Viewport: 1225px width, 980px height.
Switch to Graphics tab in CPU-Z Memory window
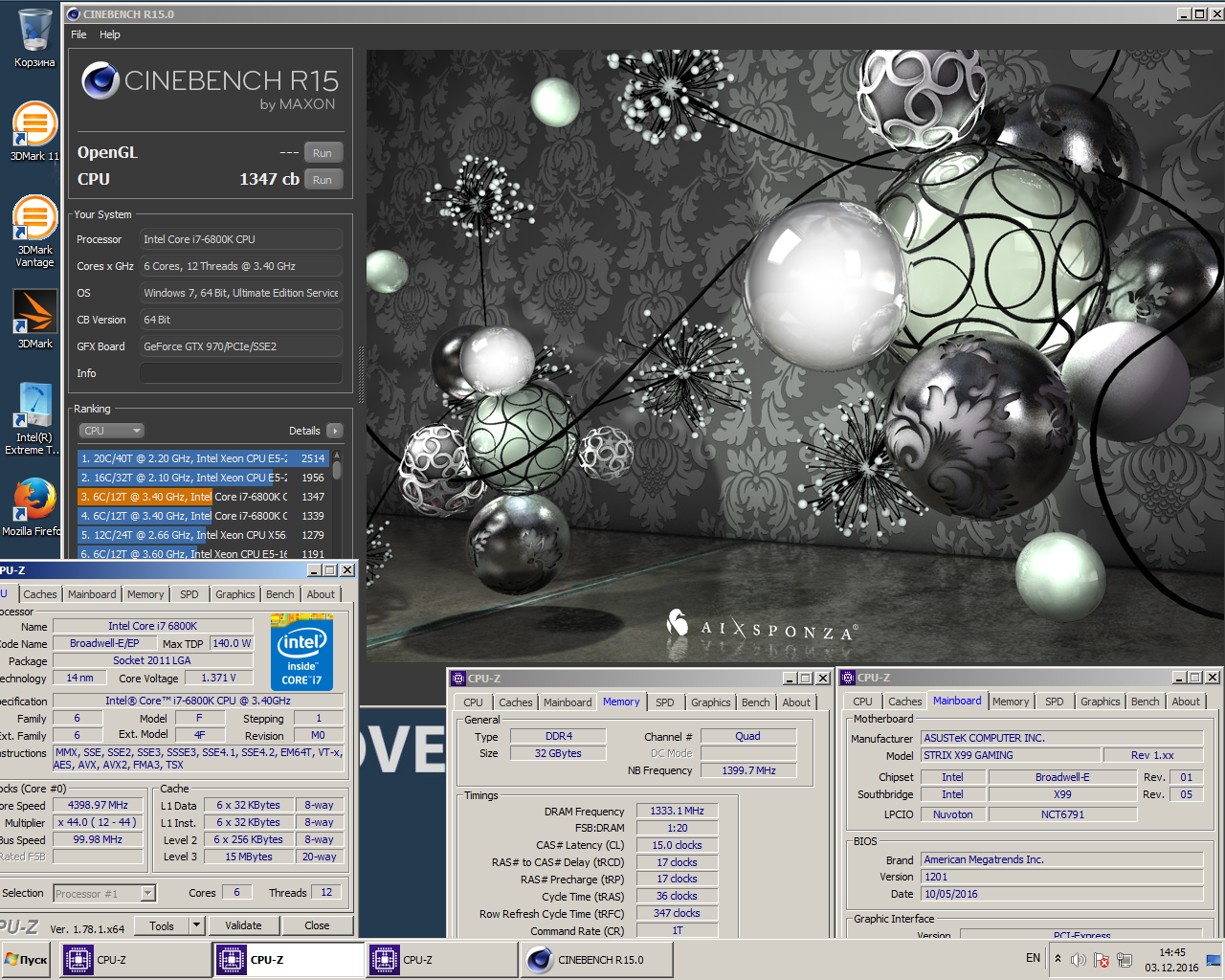[x=711, y=702]
